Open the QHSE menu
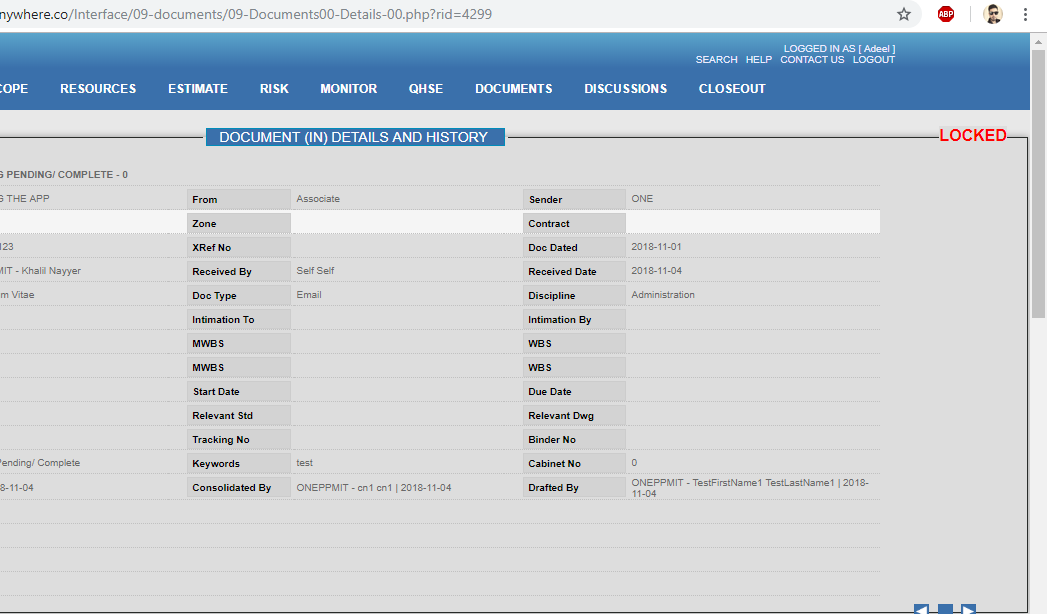The width and height of the screenshot is (1047, 614). (426, 89)
